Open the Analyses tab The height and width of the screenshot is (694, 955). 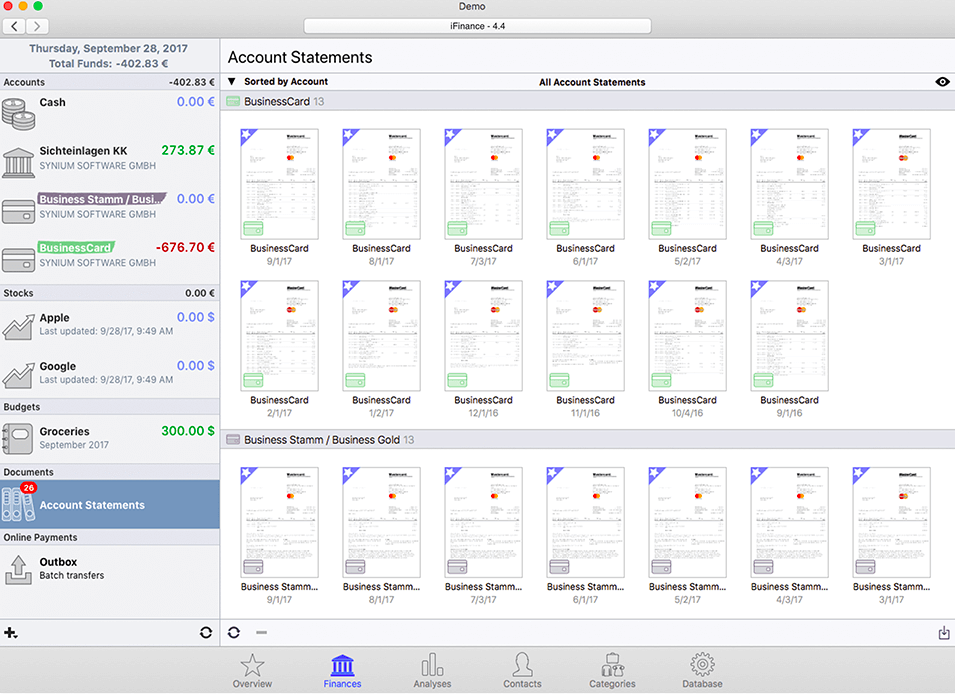pyautogui.click(x=432, y=671)
